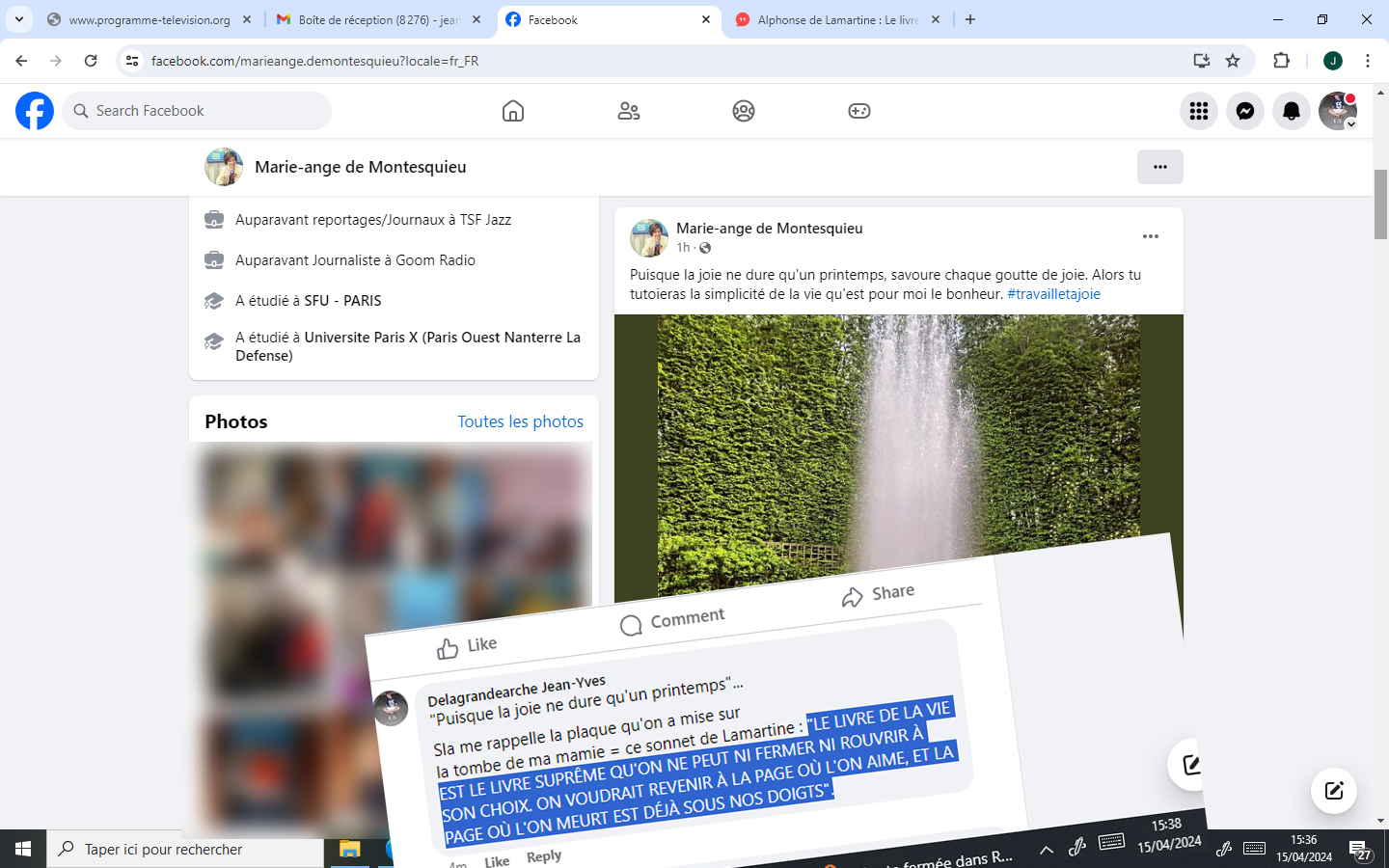Click the page vertical scrollbar thumb

[x=1381, y=203]
